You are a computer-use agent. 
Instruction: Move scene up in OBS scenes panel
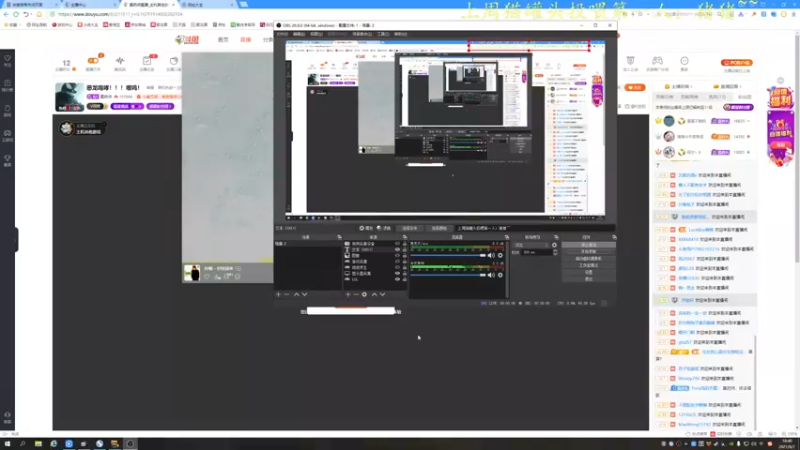[x=296, y=294]
